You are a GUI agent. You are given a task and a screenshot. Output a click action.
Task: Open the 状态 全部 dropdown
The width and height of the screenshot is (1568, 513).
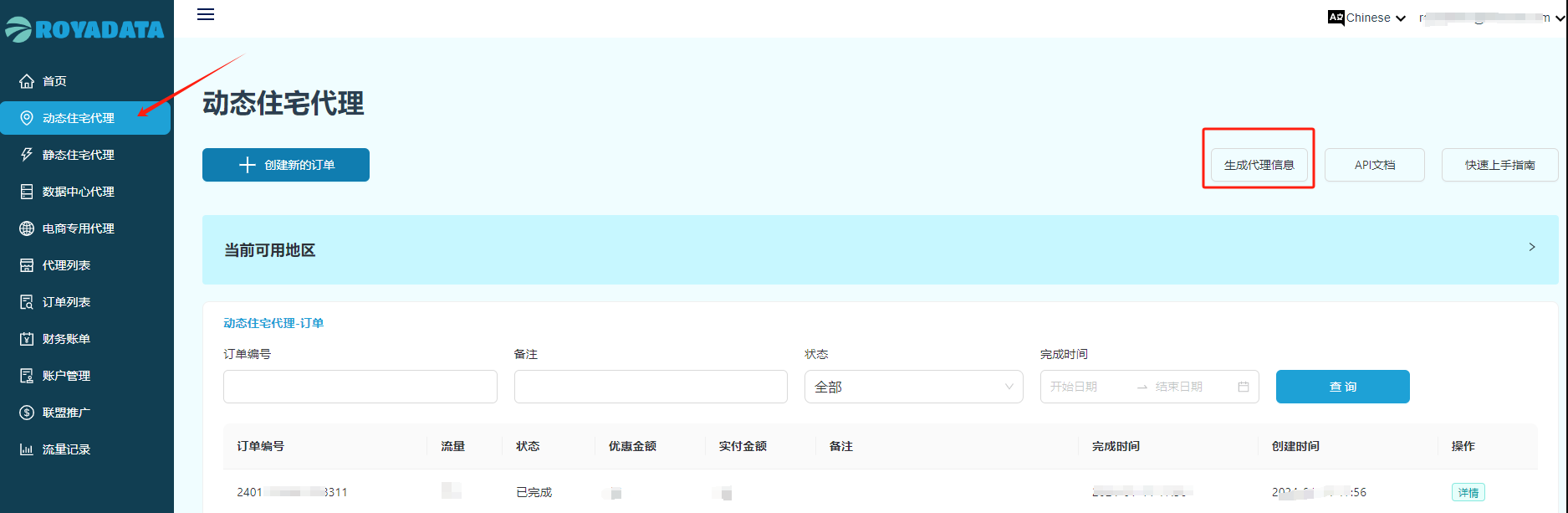pyautogui.click(x=913, y=387)
